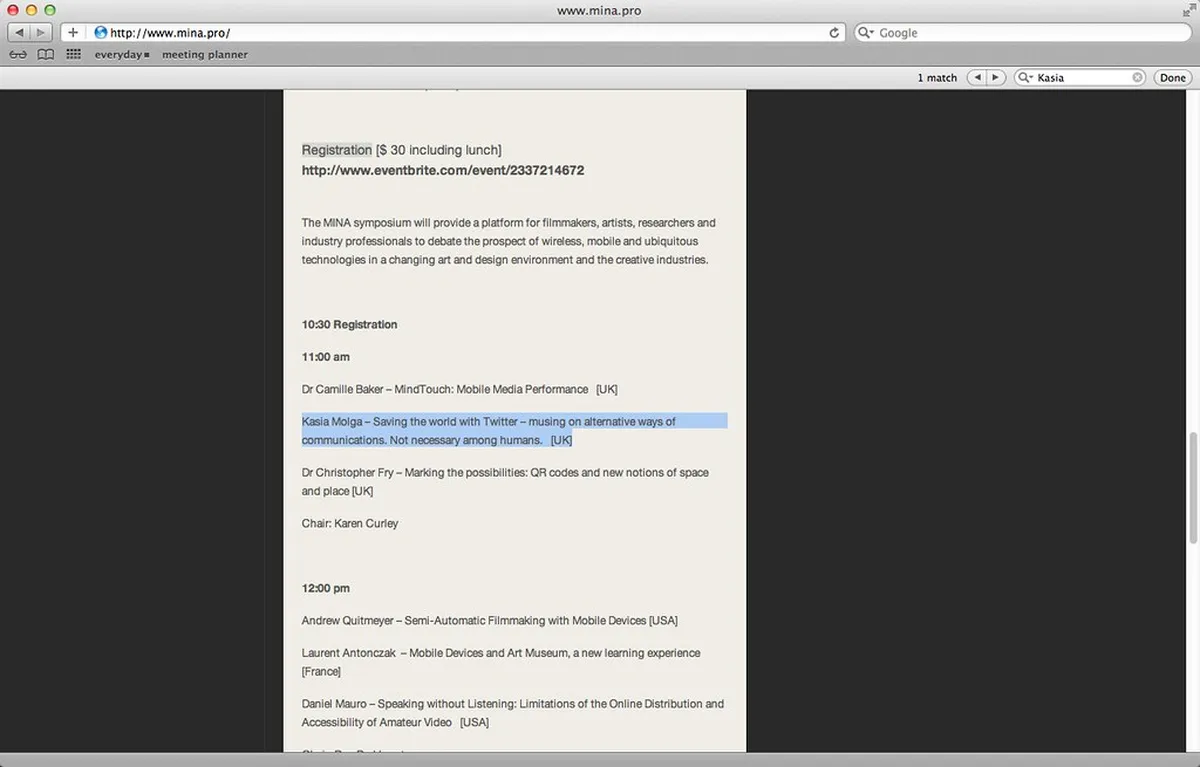
Task: Click the highlighted Kasia Molga entry
Action: (x=514, y=431)
